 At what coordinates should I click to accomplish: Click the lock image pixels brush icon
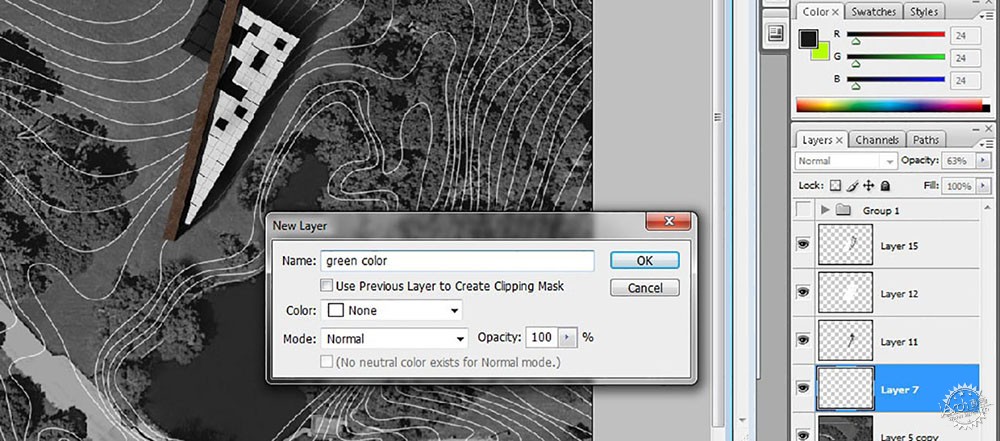(851, 186)
